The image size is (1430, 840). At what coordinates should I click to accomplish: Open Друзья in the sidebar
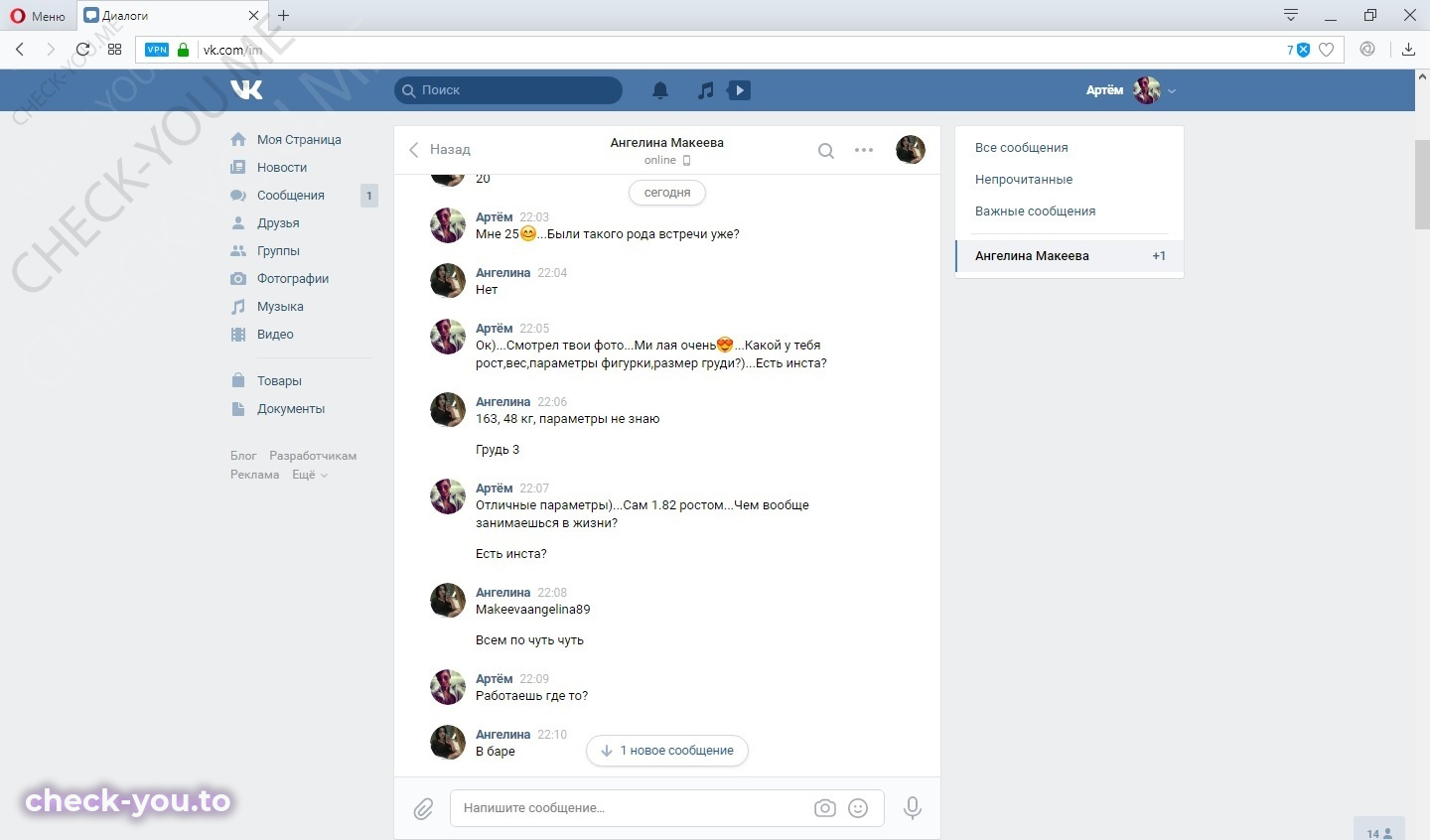coord(278,223)
